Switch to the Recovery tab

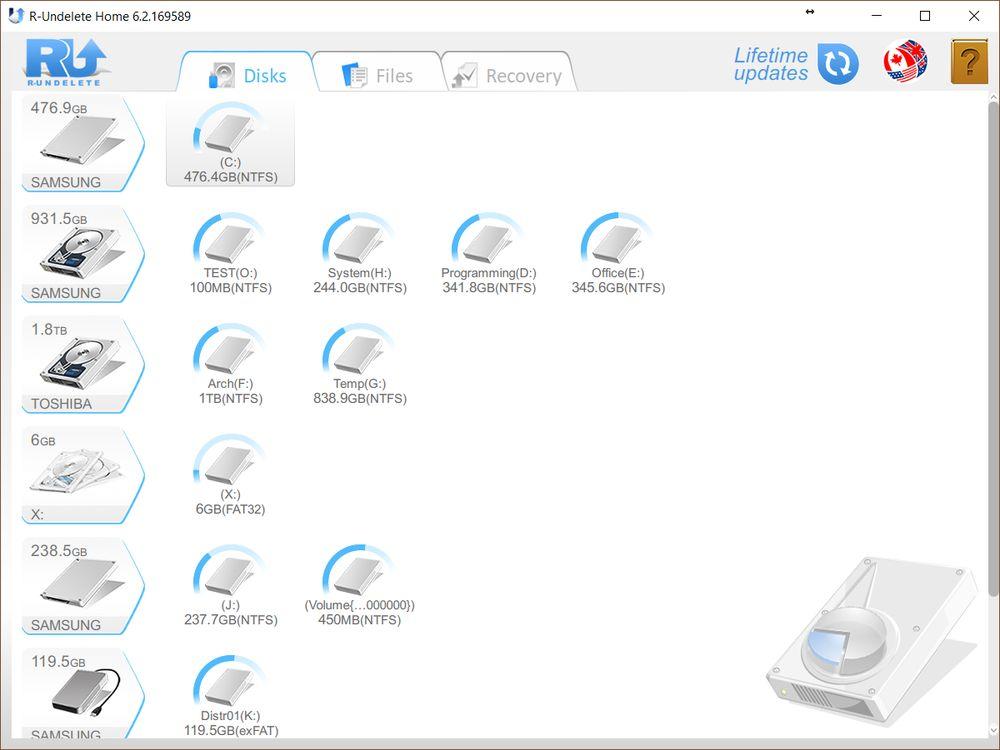click(509, 73)
